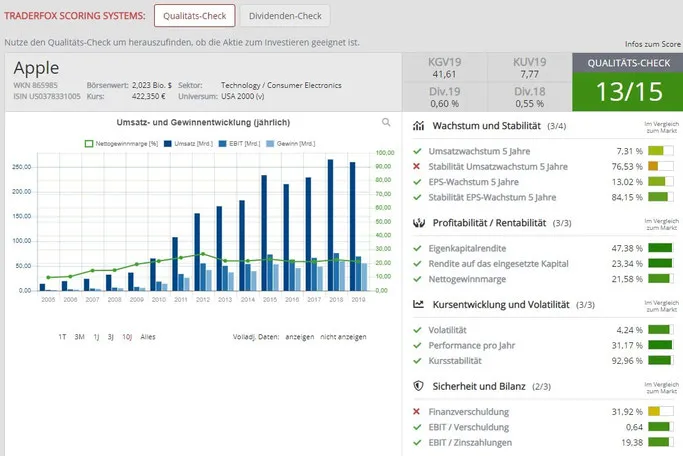Click the Kurs value 422,350 €
683x456 pixels.
pos(149,96)
